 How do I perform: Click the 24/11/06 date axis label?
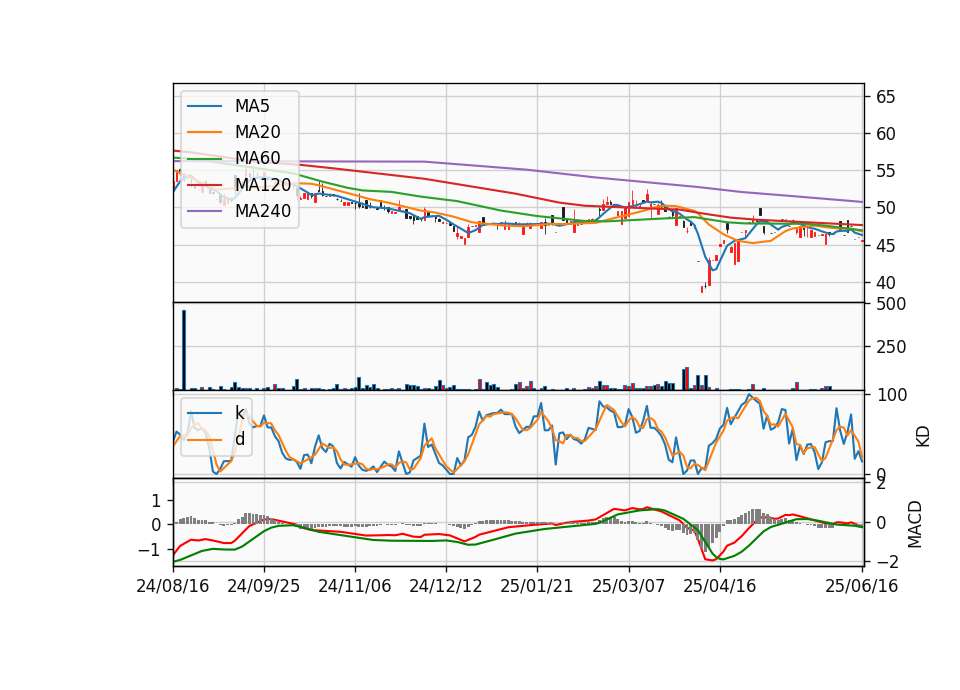(354, 586)
